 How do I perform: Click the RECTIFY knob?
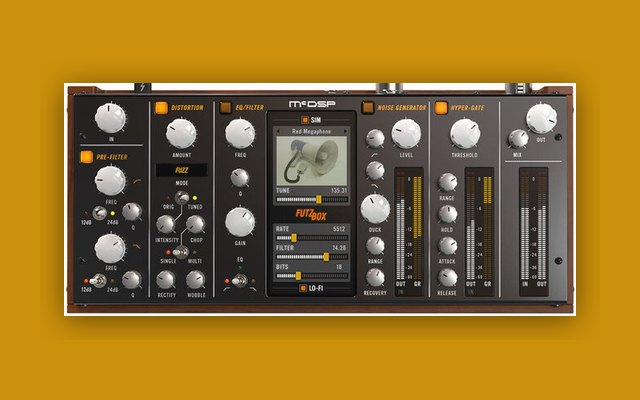[165, 280]
